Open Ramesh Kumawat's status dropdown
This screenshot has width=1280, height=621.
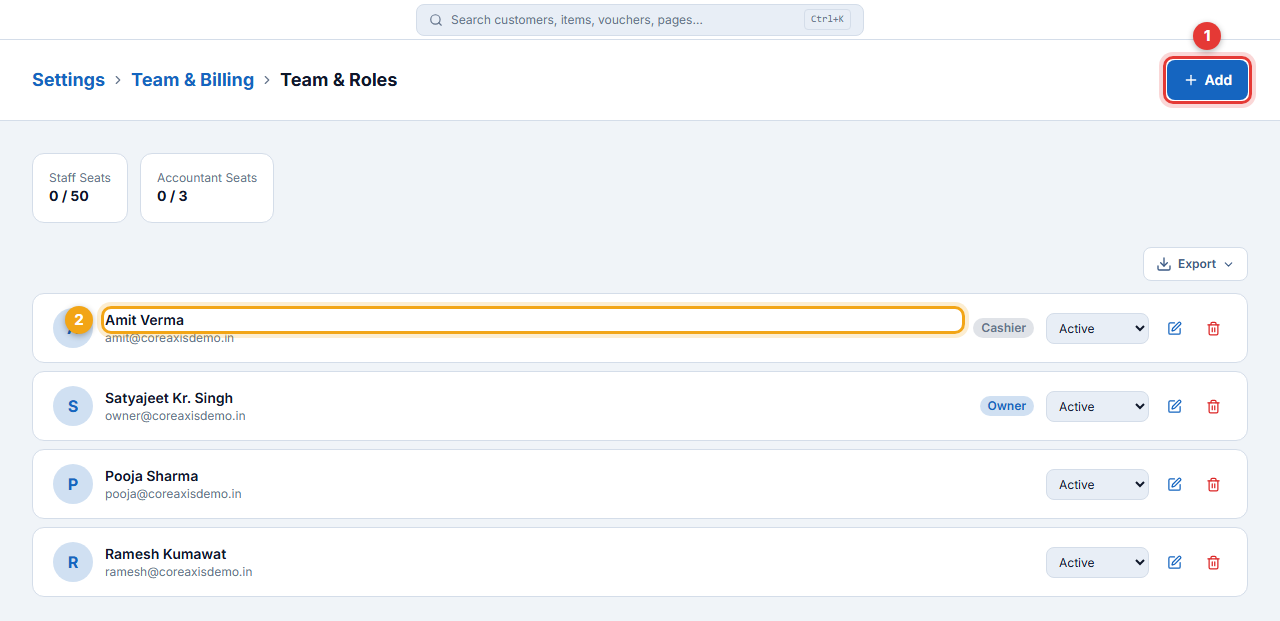tap(1097, 562)
